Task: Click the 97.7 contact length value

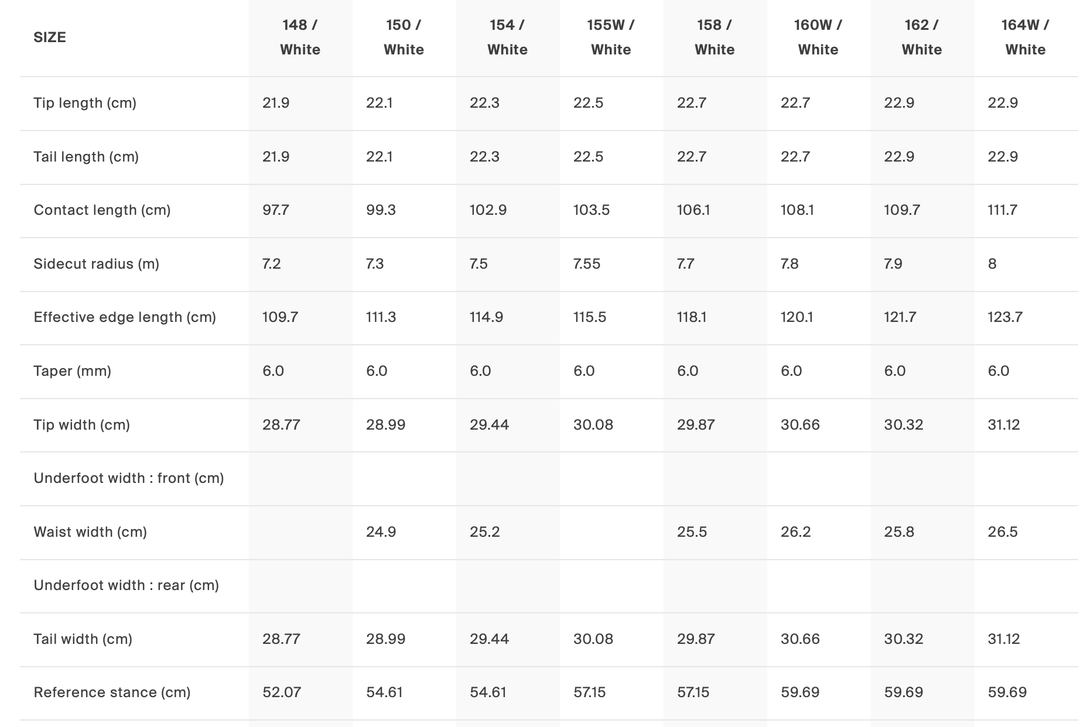Action: [x=275, y=210]
